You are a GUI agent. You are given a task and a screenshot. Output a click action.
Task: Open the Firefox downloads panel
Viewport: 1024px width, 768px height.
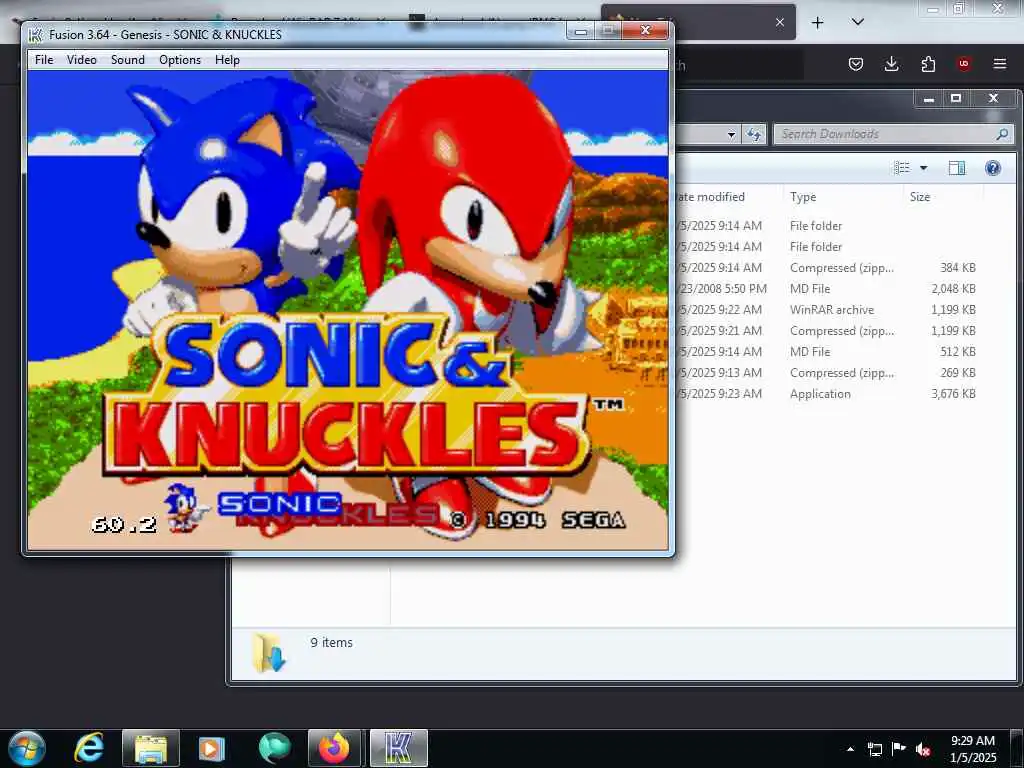click(x=891, y=64)
